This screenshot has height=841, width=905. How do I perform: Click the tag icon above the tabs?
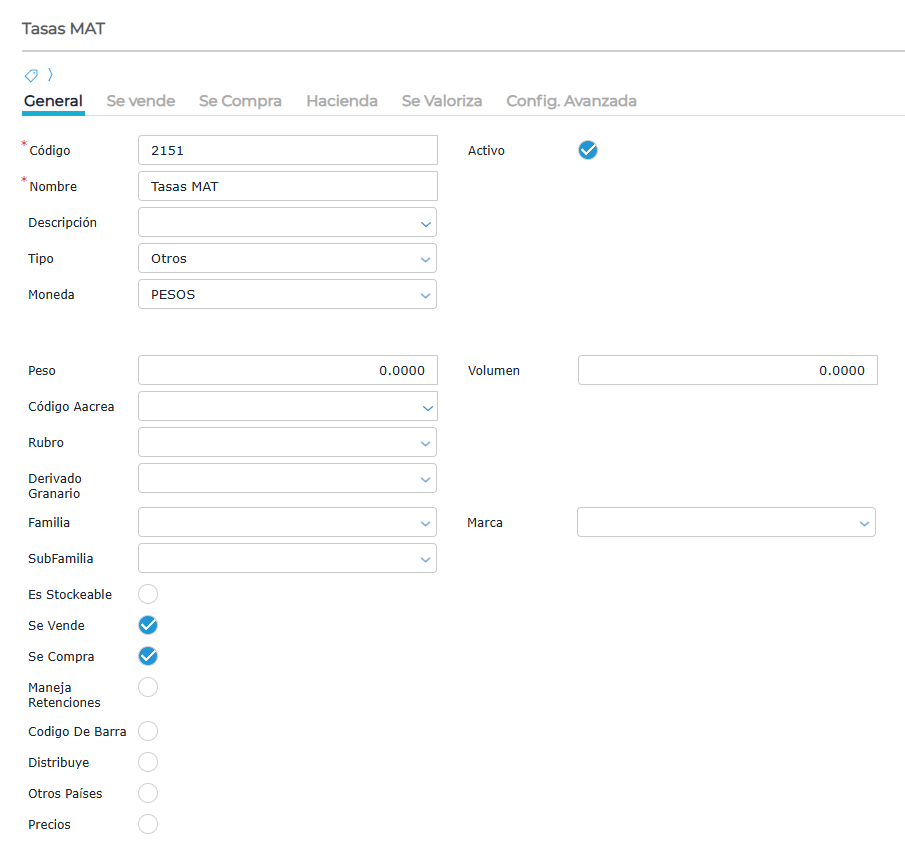point(31,75)
